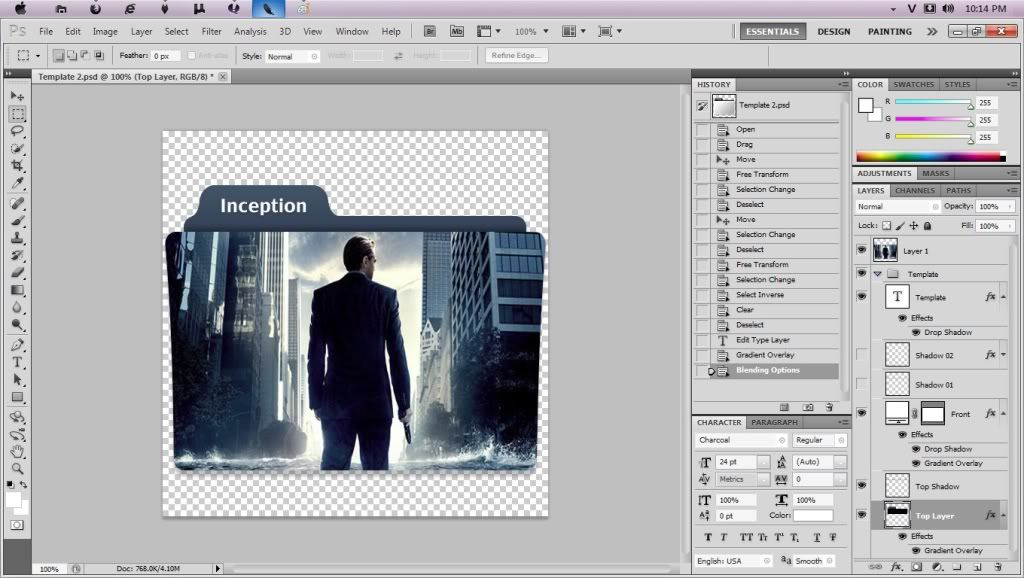Select the Spot Healing Brush tool
This screenshot has width=1024, height=578.
[x=17, y=203]
